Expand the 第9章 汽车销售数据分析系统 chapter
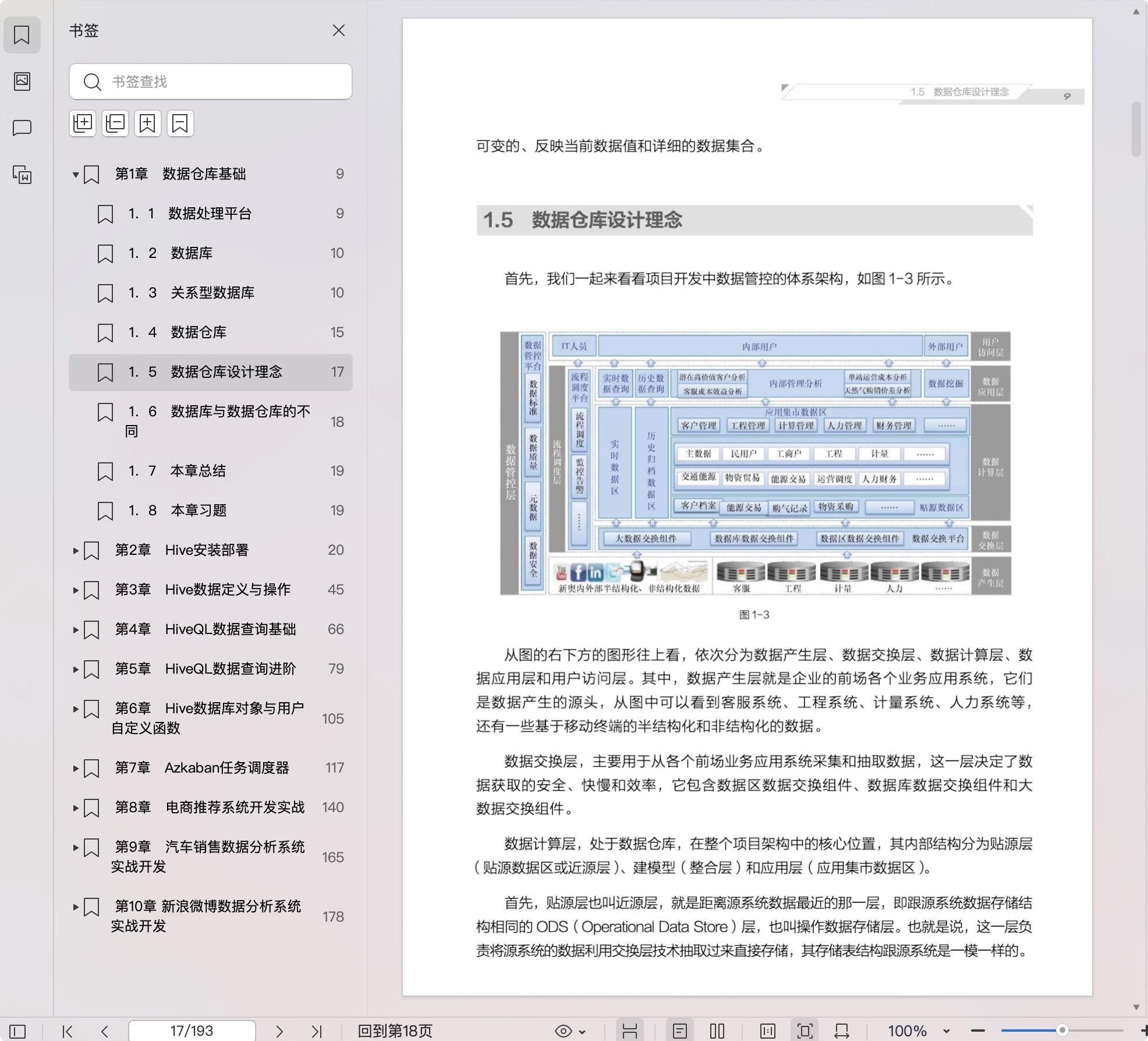 coord(76,847)
